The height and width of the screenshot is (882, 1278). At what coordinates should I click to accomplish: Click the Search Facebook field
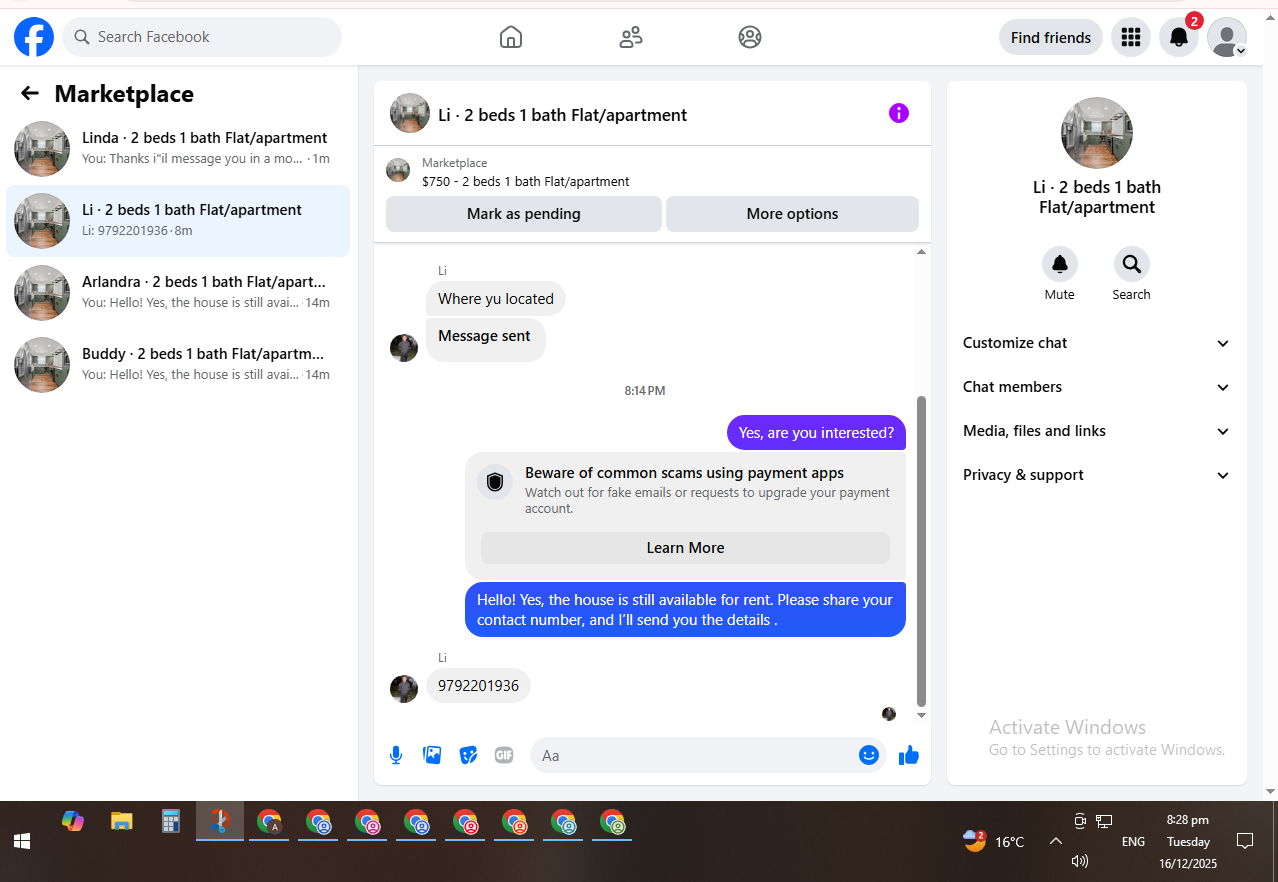(x=202, y=37)
